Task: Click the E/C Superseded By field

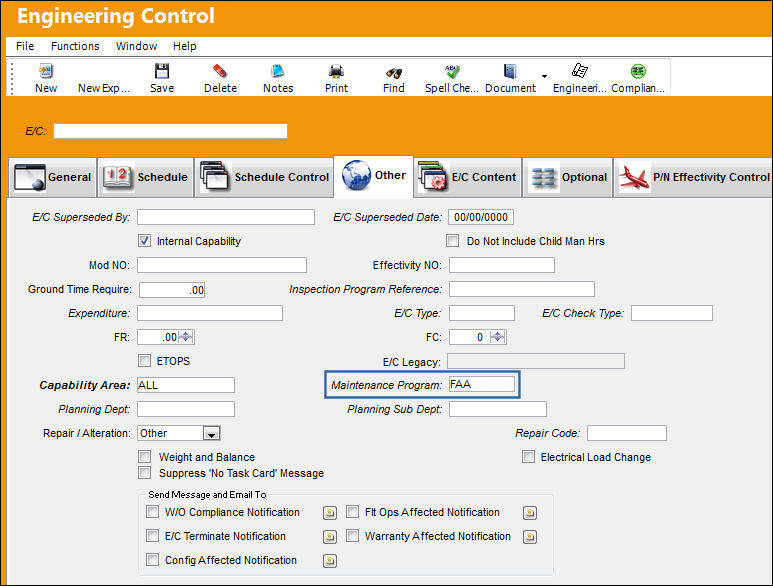Action: point(226,217)
